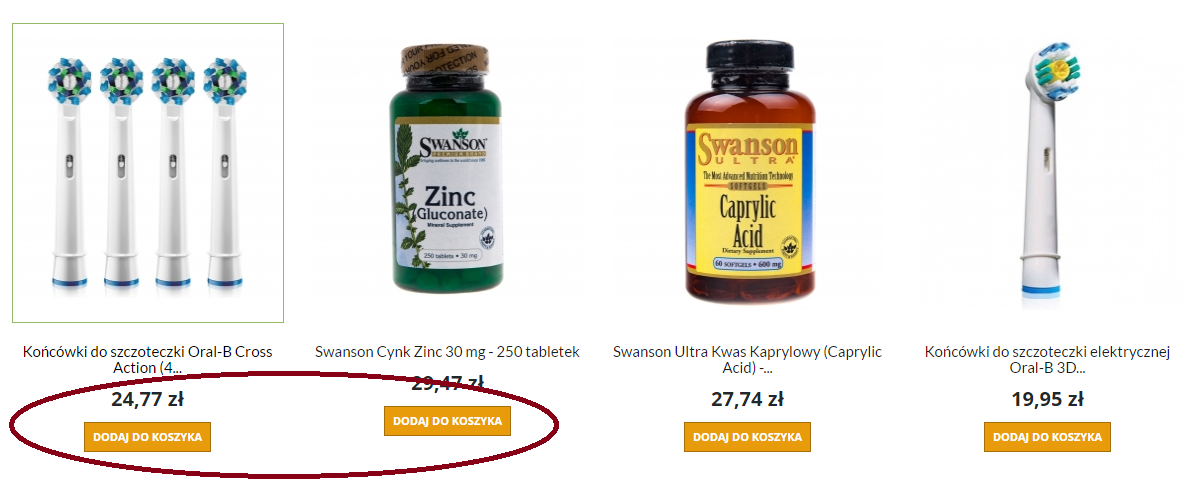The width and height of the screenshot is (1192, 482).
Task: Open the Swanson Zinc Gluconate bottle image
Action: pyautogui.click(x=446, y=171)
